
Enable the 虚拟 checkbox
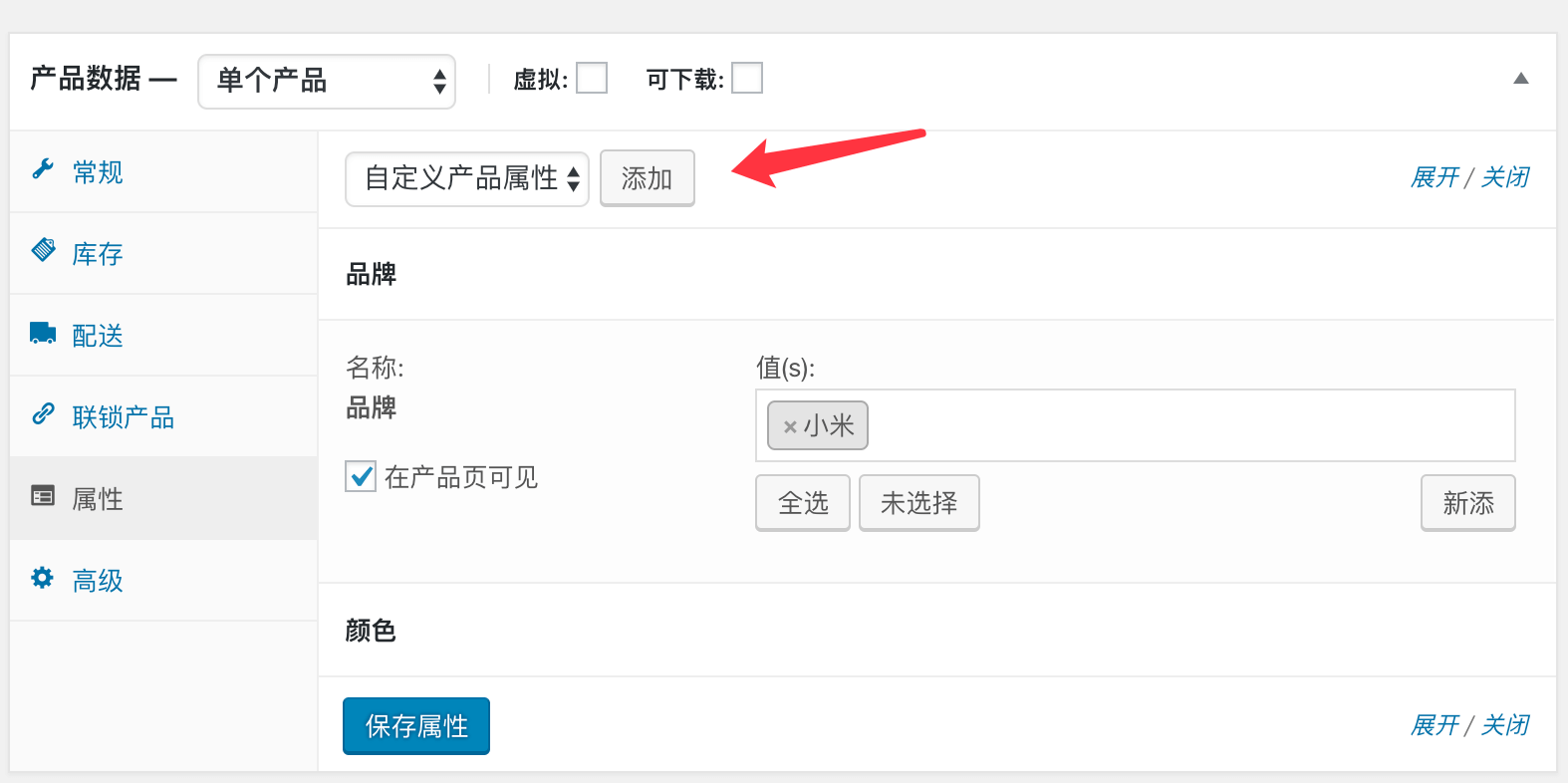pyautogui.click(x=592, y=78)
